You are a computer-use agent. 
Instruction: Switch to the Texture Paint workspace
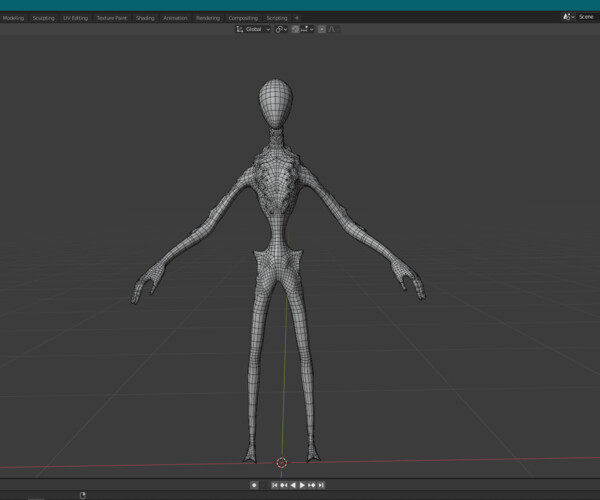point(112,18)
